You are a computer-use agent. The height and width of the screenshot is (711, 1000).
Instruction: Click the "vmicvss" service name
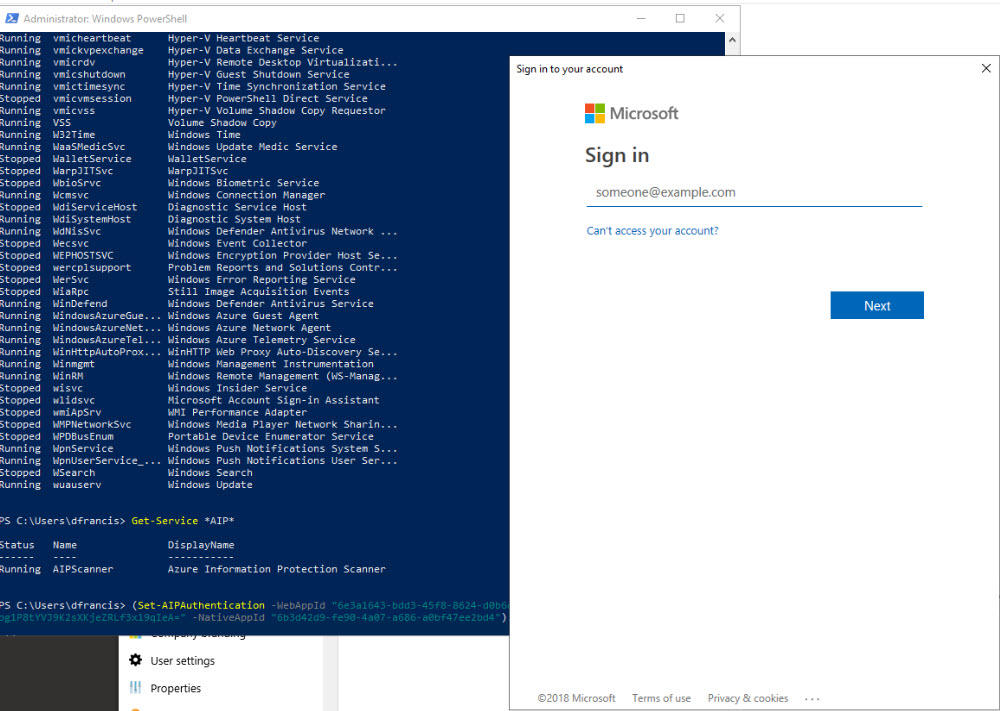74,111
